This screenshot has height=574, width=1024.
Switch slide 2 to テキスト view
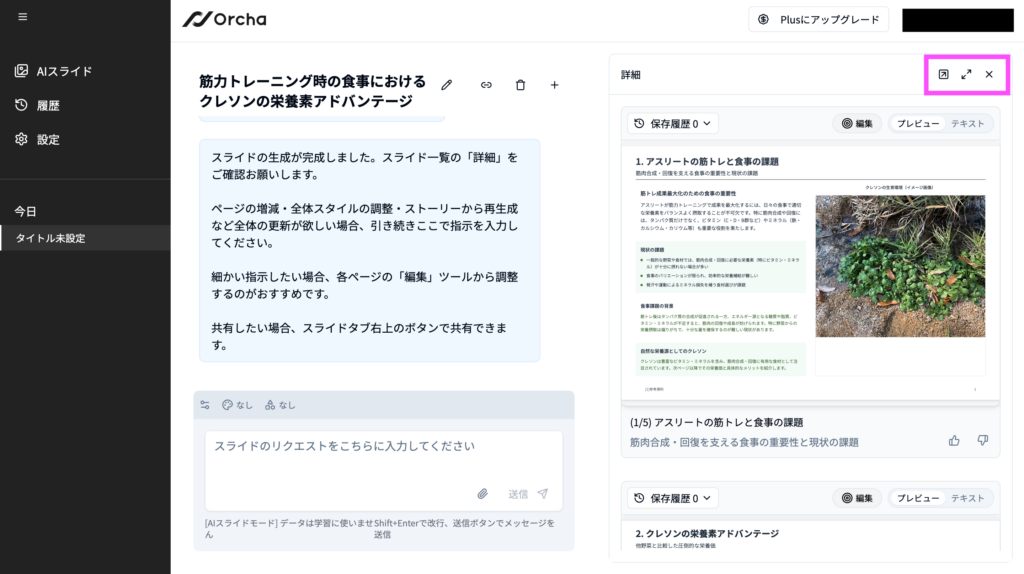pos(967,498)
